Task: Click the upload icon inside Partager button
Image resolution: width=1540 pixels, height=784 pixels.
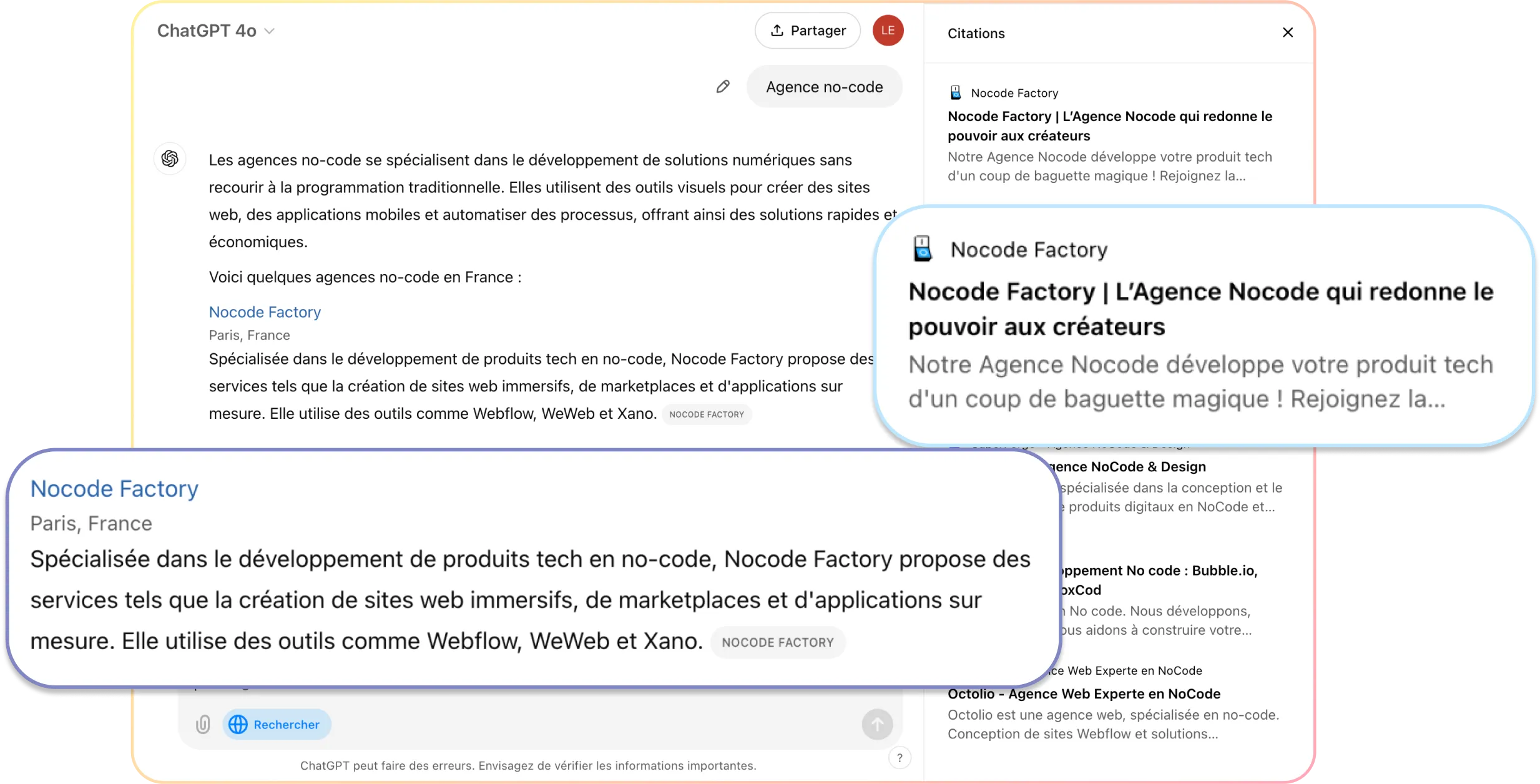Action: point(777,31)
